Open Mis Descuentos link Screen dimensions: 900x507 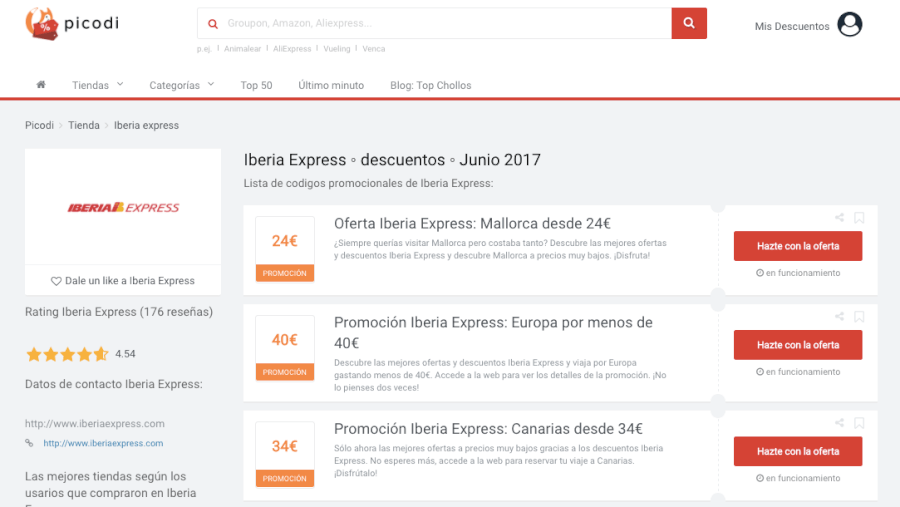point(792,26)
